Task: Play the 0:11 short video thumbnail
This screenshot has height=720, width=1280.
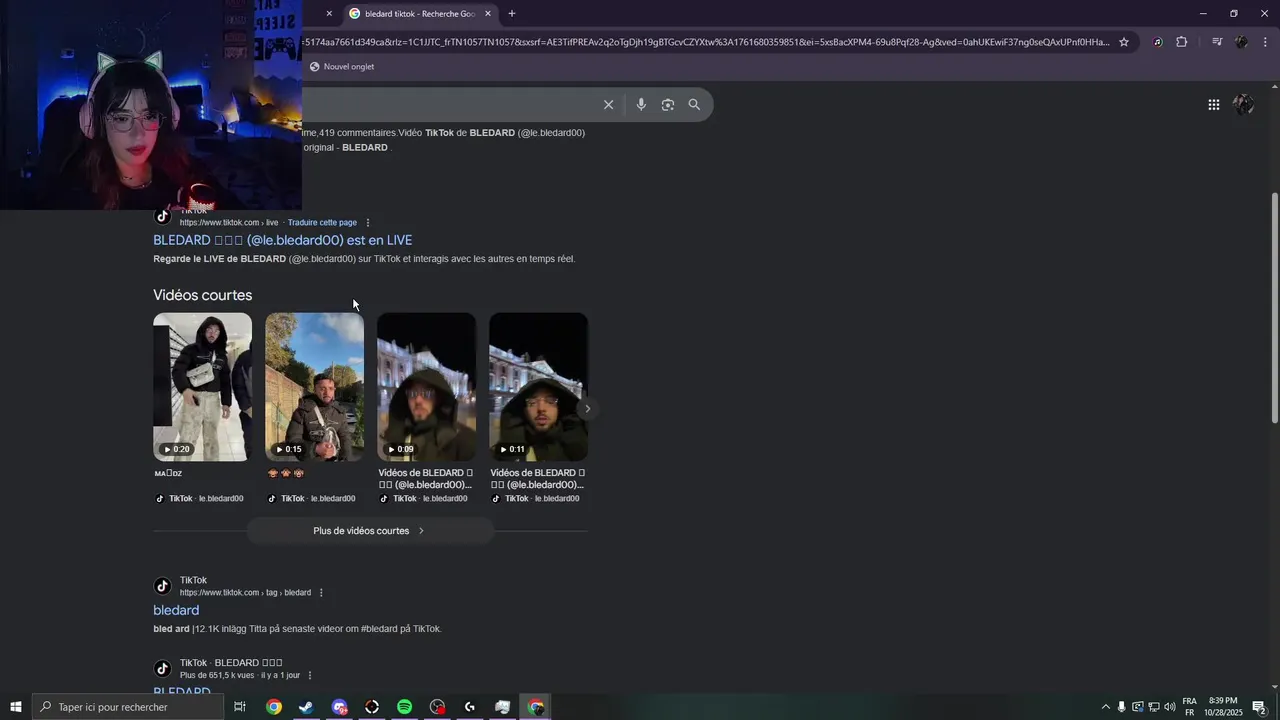Action: click(538, 387)
